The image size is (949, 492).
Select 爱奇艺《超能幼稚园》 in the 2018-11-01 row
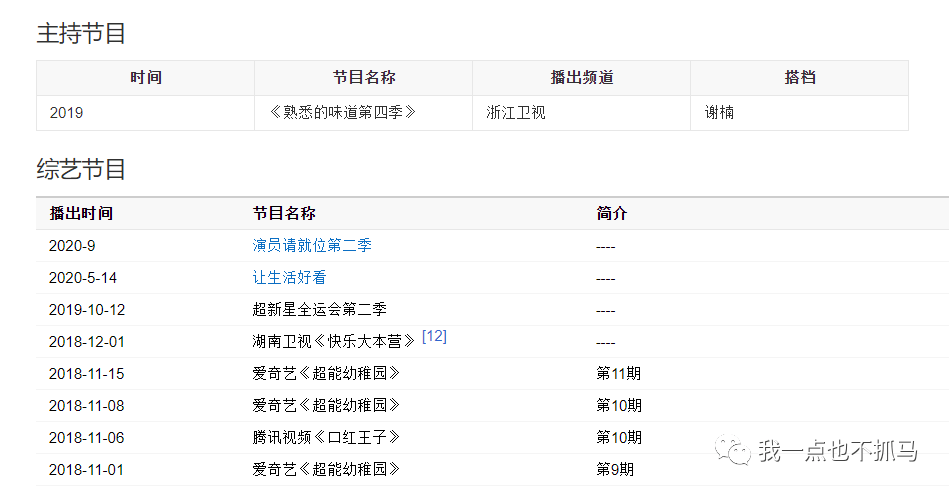327,470
